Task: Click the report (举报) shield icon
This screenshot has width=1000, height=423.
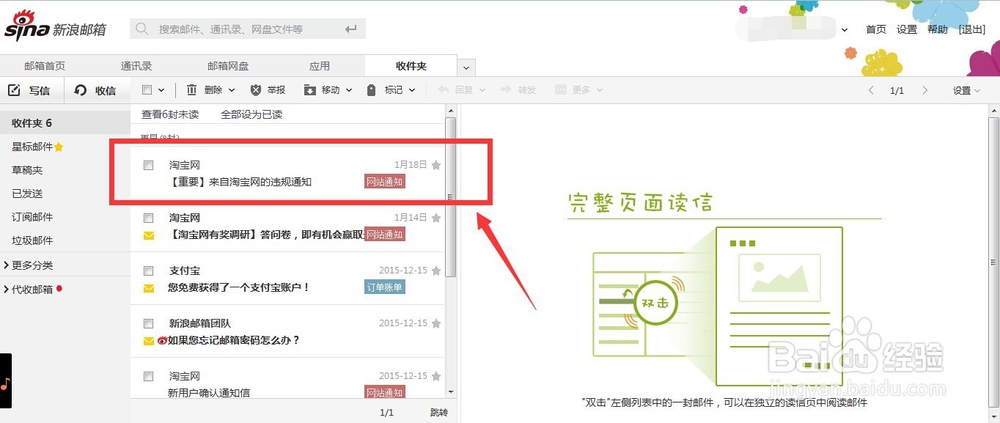Action: (x=256, y=90)
